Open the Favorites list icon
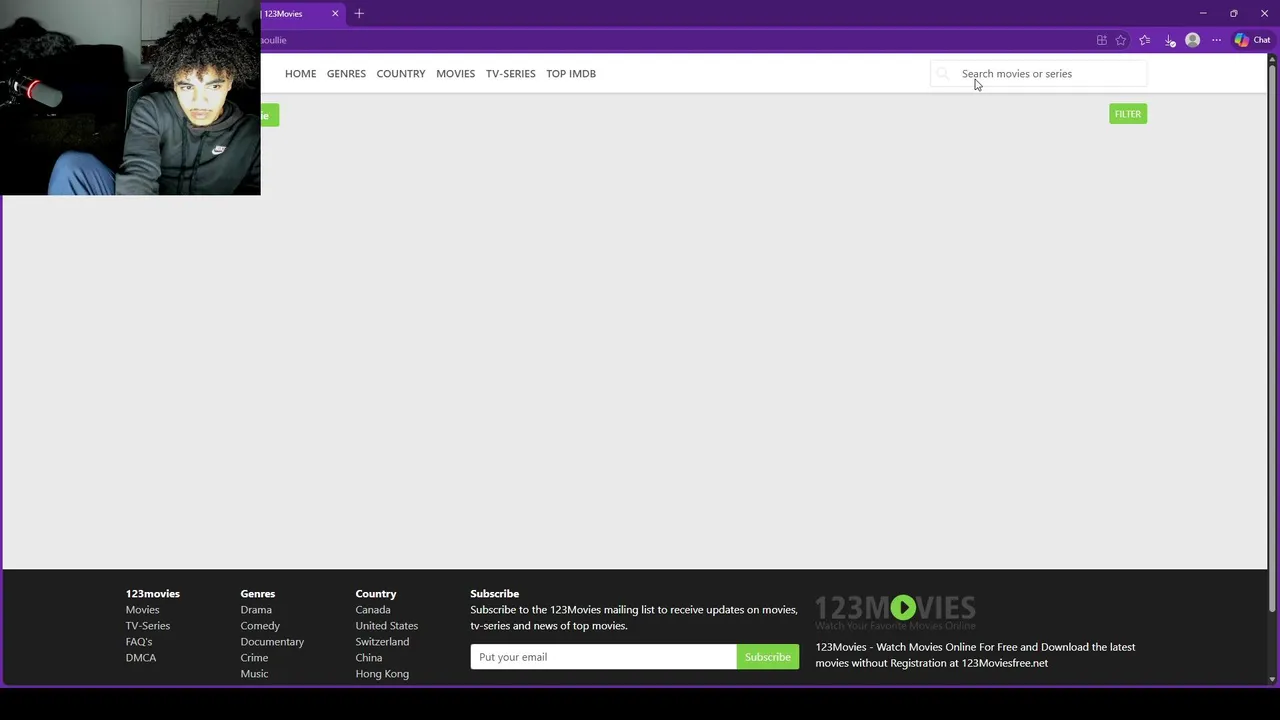The height and width of the screenshot is (720, 1280). [1145, 40]
